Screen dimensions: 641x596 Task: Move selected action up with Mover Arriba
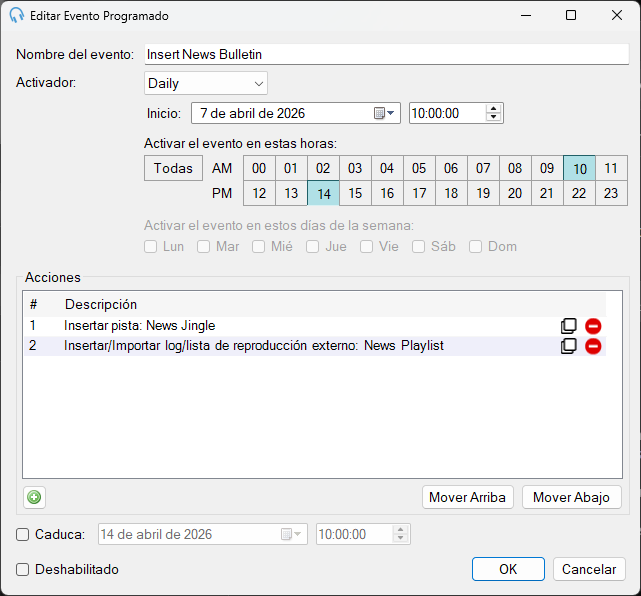click(x=468, y=497)
